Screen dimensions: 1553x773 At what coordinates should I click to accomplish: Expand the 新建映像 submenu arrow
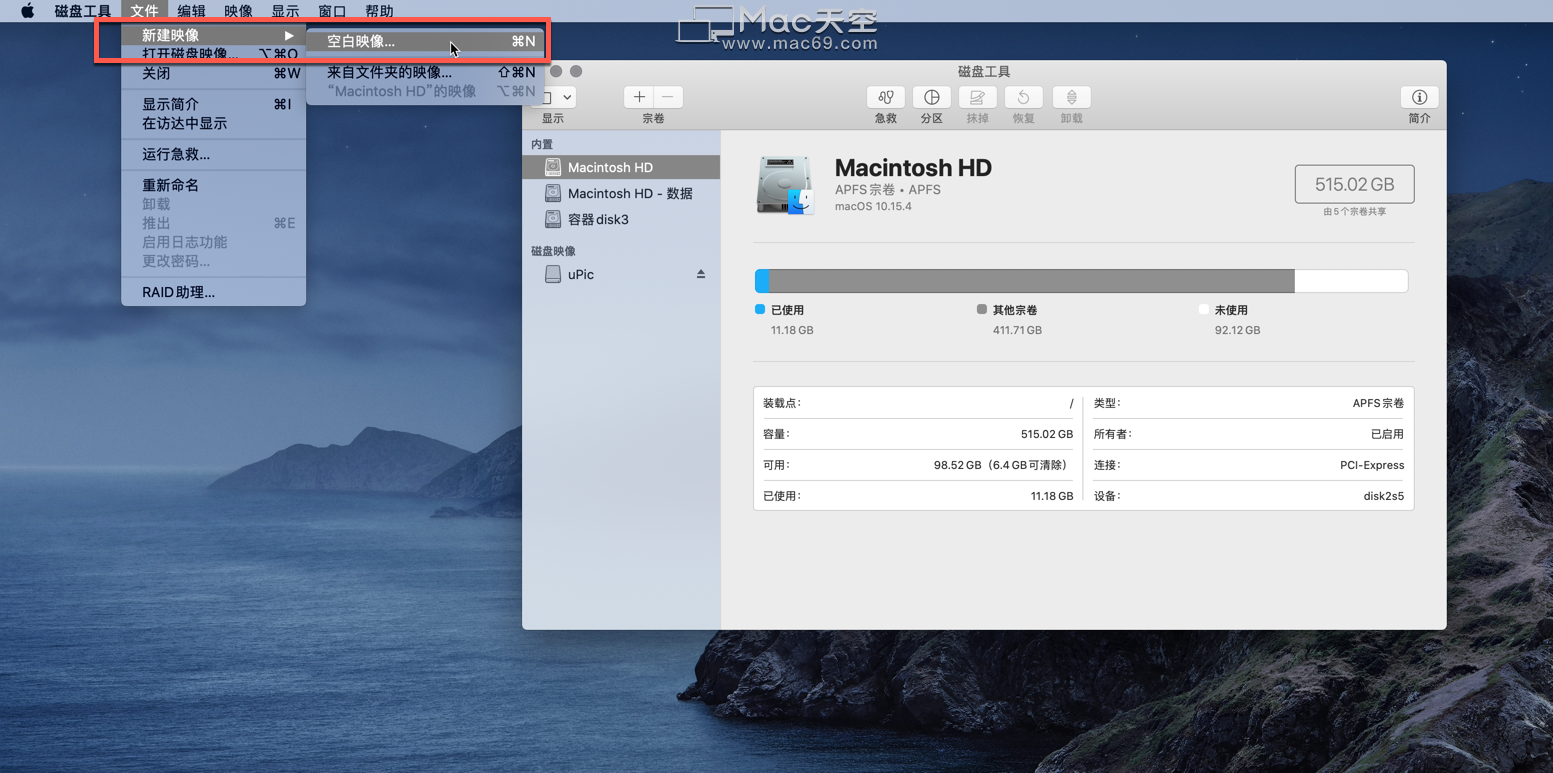[289, 35]
